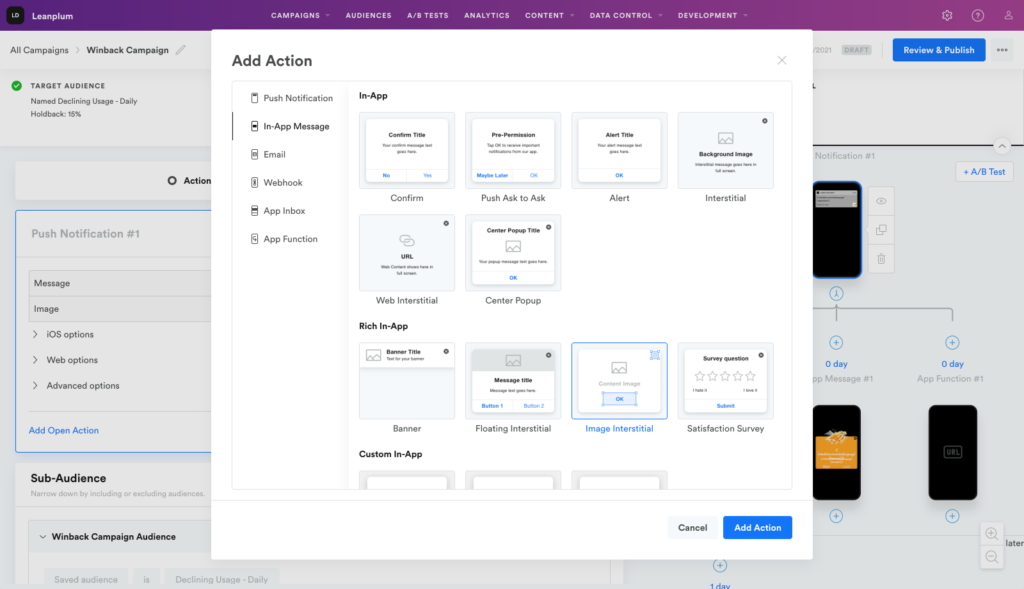1024x589 pixels.
Task: Select the Satisfaction Survey template thumbnail
Action: (725, 380)
